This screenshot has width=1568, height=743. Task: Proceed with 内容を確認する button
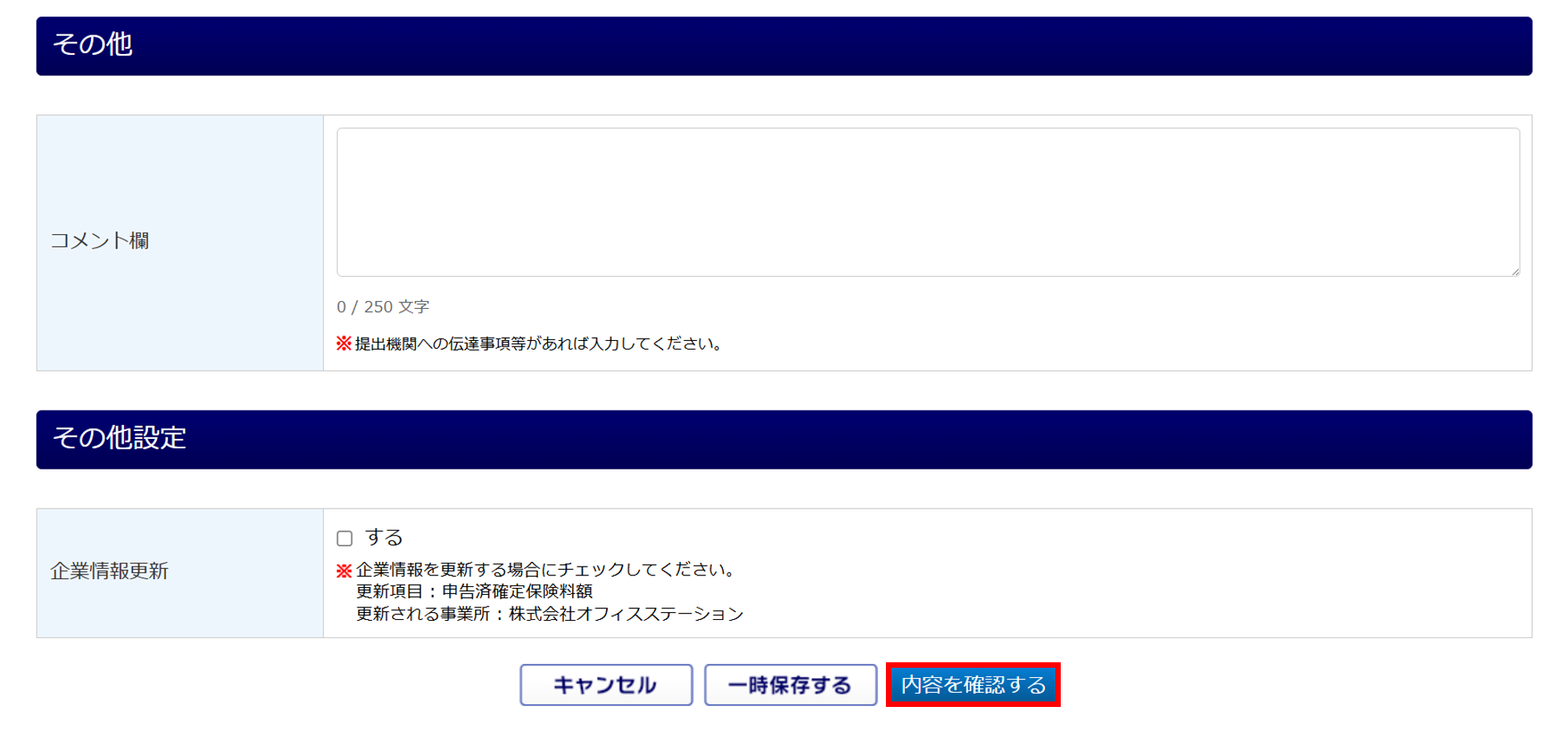pyautogui.click(x=973, y=685)
